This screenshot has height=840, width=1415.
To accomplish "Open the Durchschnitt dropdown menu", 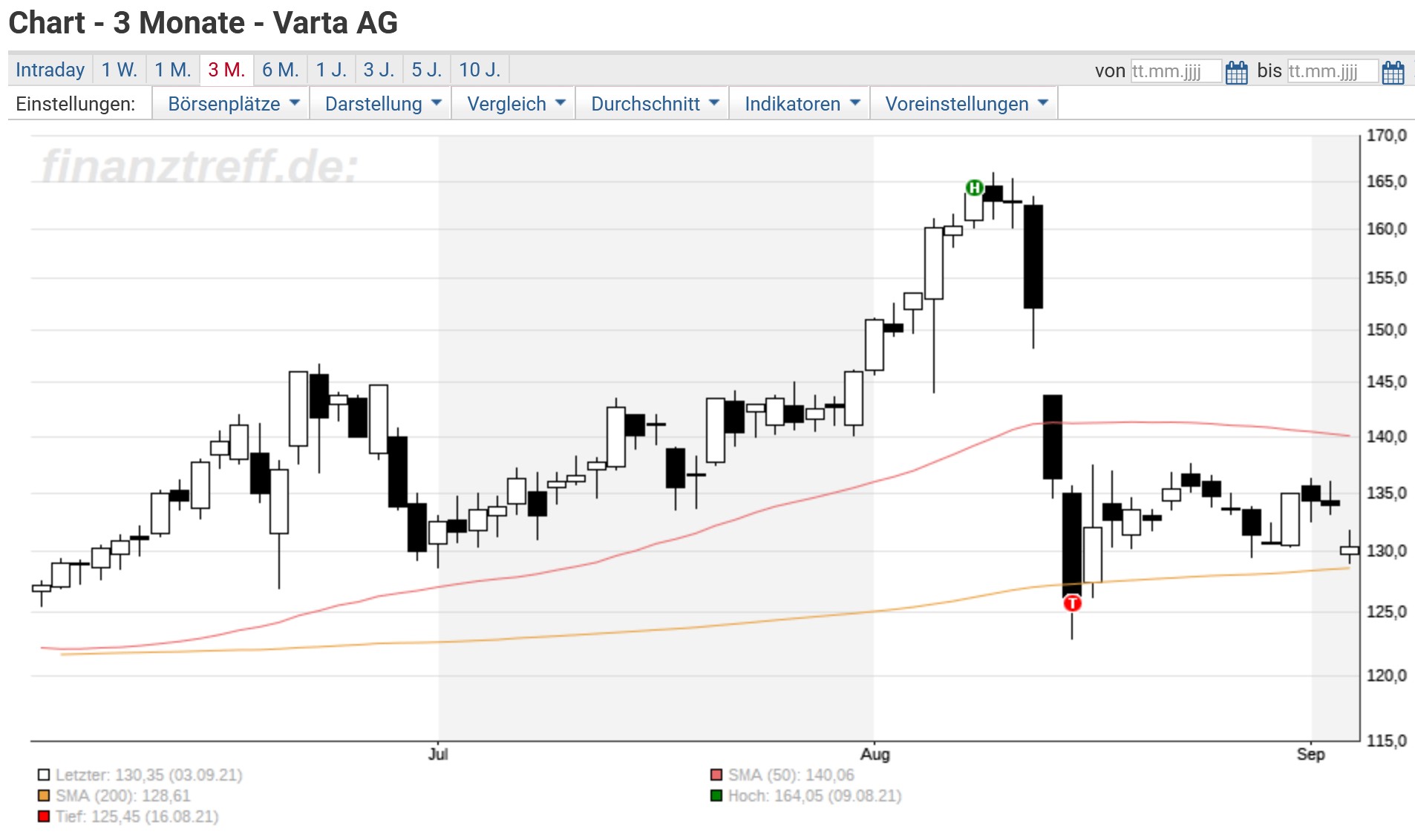I will pyautogui.click(x=653, y=104).
